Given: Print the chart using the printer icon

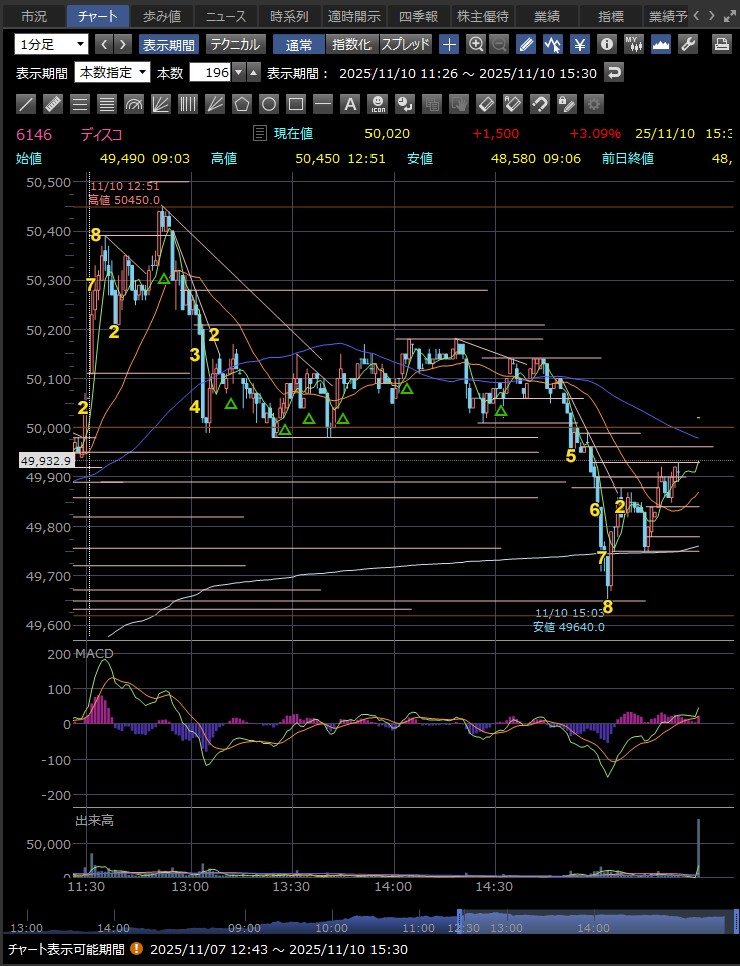Looking at the screenshot, I should point(721,44).
